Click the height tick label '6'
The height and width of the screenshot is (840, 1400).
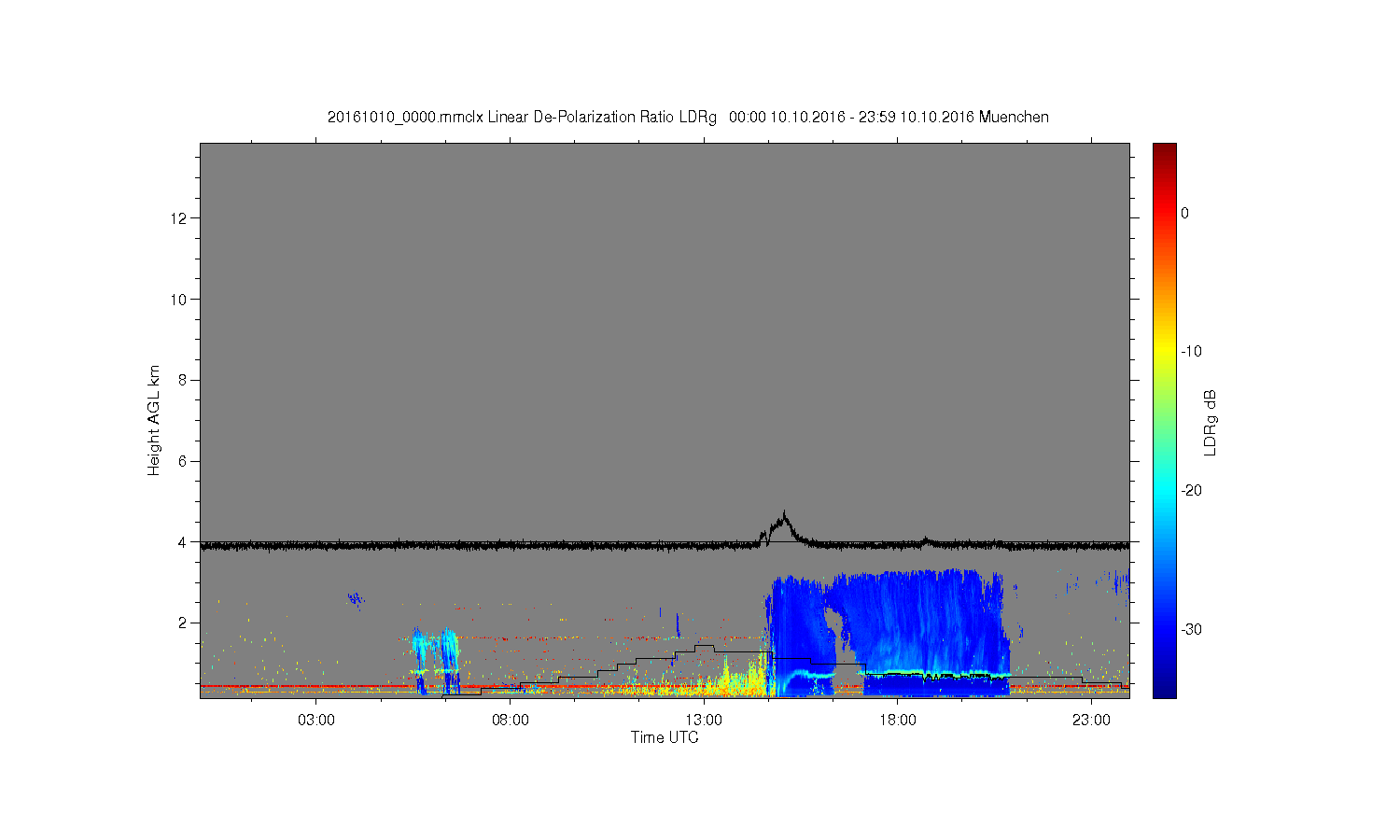pos(183,461)
